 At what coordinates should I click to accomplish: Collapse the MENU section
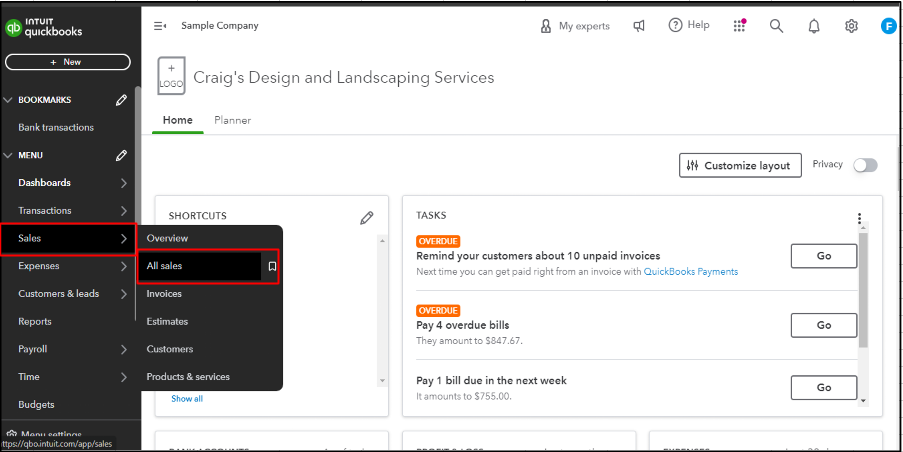9,155
